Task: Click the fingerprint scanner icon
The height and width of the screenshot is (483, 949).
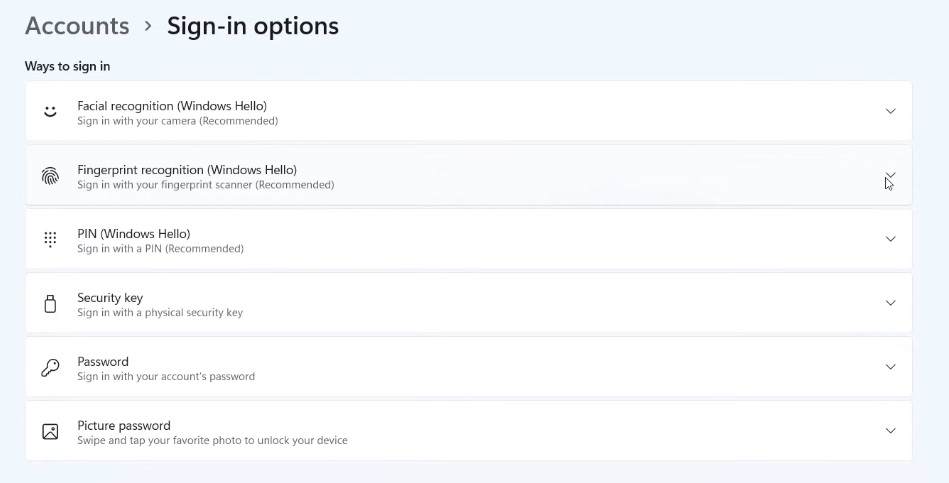Action: pos(50,176)
